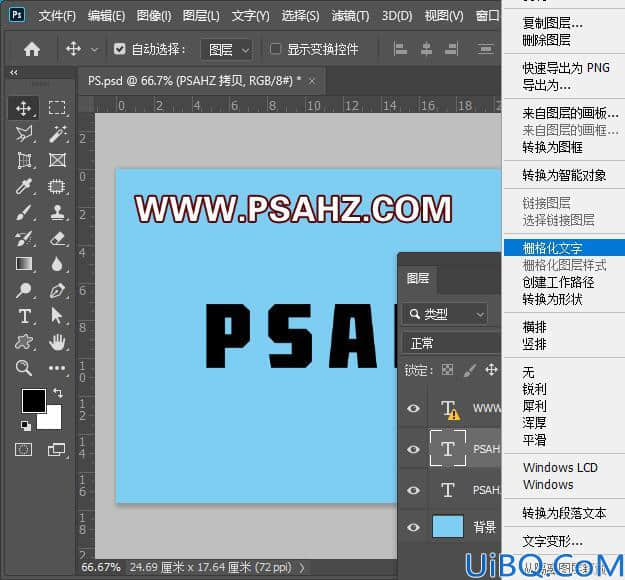The width and height of the screenshot is (625, 580).
Task: Hide the WWW text layer
Action: (x=413, y=409)
